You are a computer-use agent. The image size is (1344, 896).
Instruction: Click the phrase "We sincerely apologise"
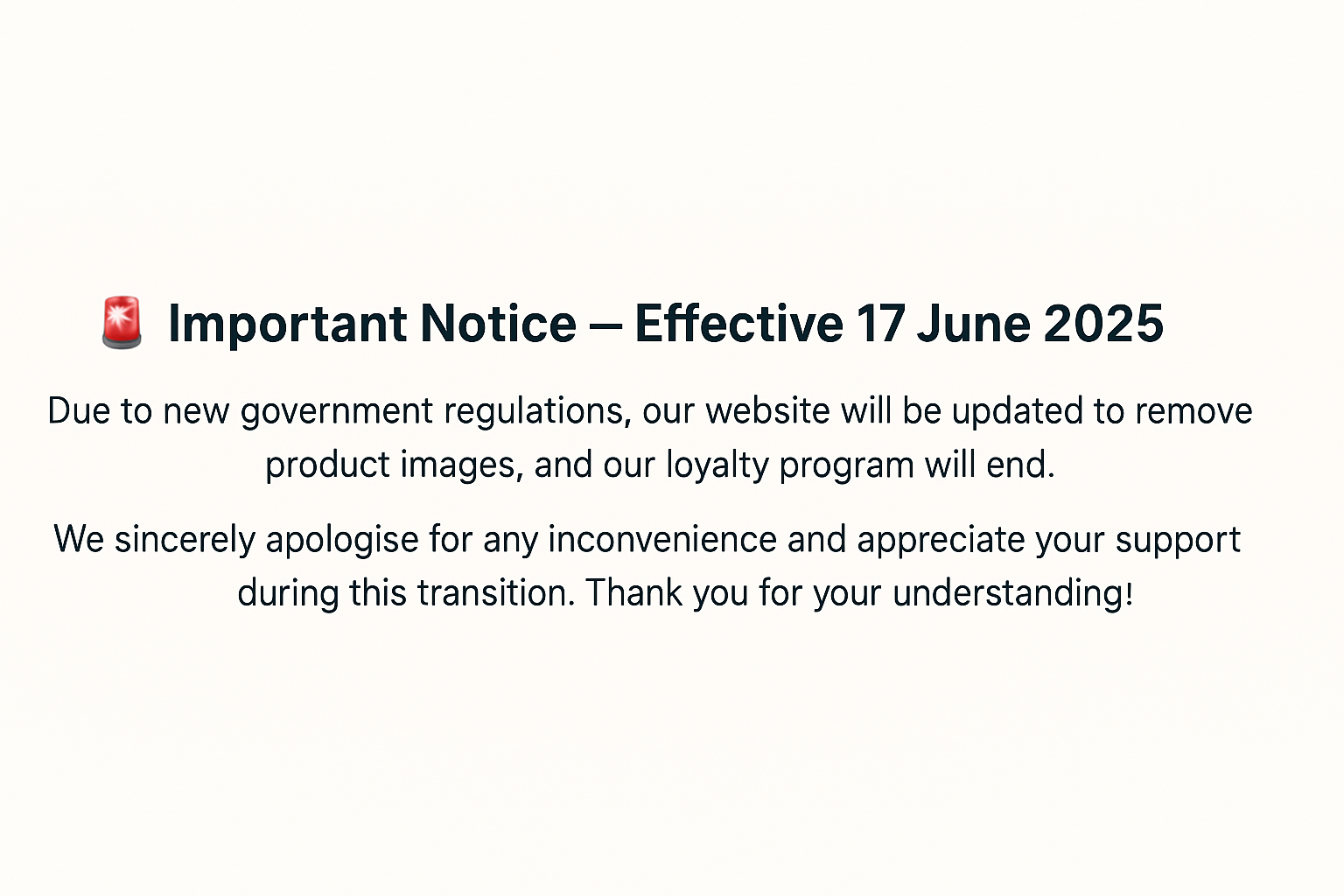coord(236,540)
